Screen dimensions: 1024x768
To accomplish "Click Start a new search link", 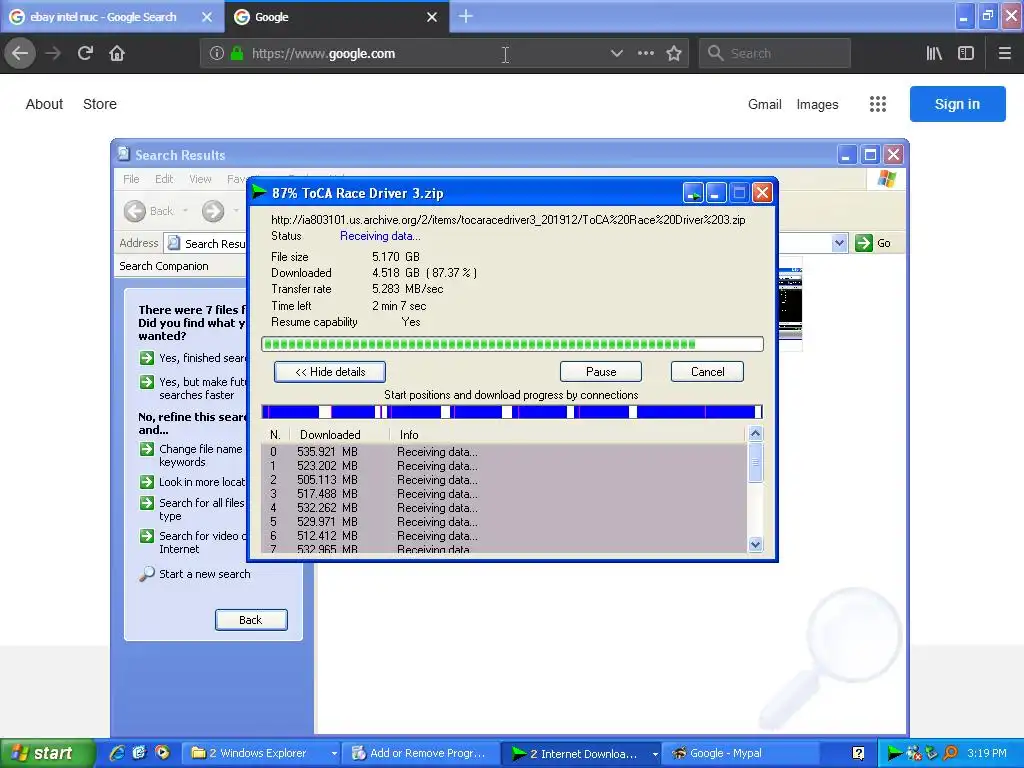I will [x=204, y=574].
